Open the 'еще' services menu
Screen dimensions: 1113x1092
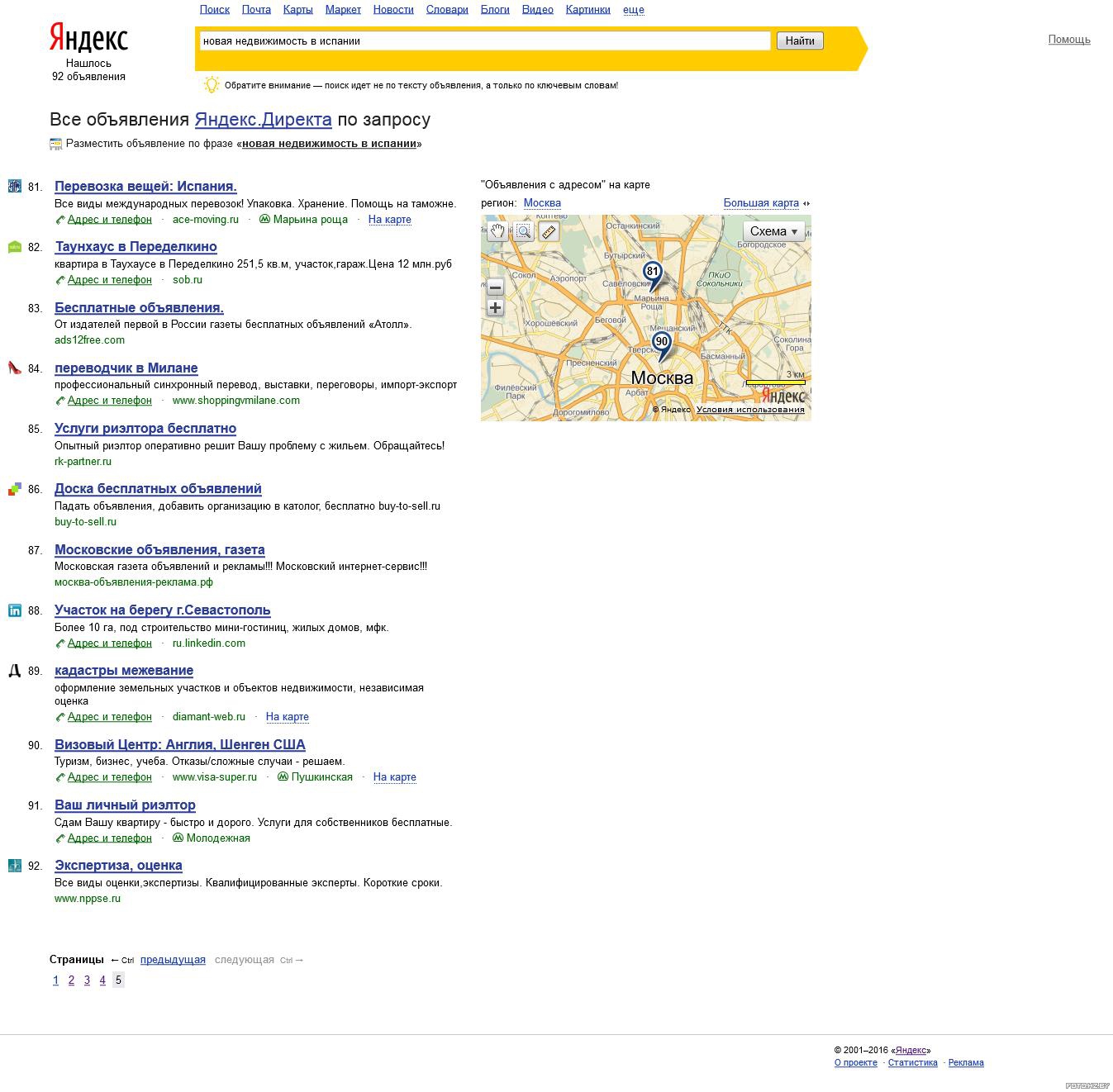pyautogui.click(x=634, y=10)
